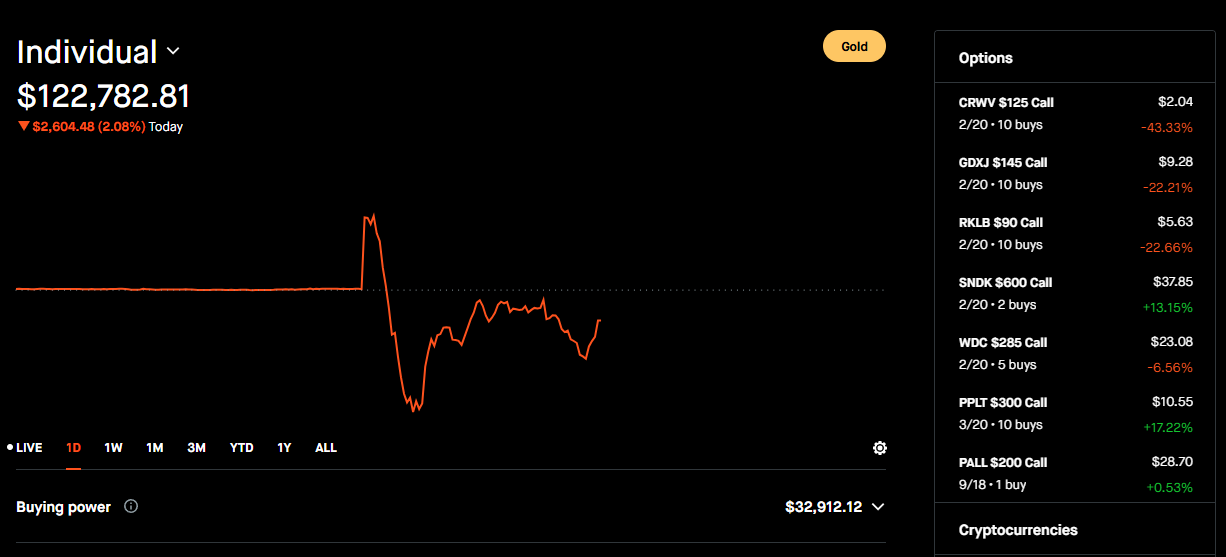Switch chart to 1Y range
The width and height of the screenshot is (1226, 557).
coord(284,447)
